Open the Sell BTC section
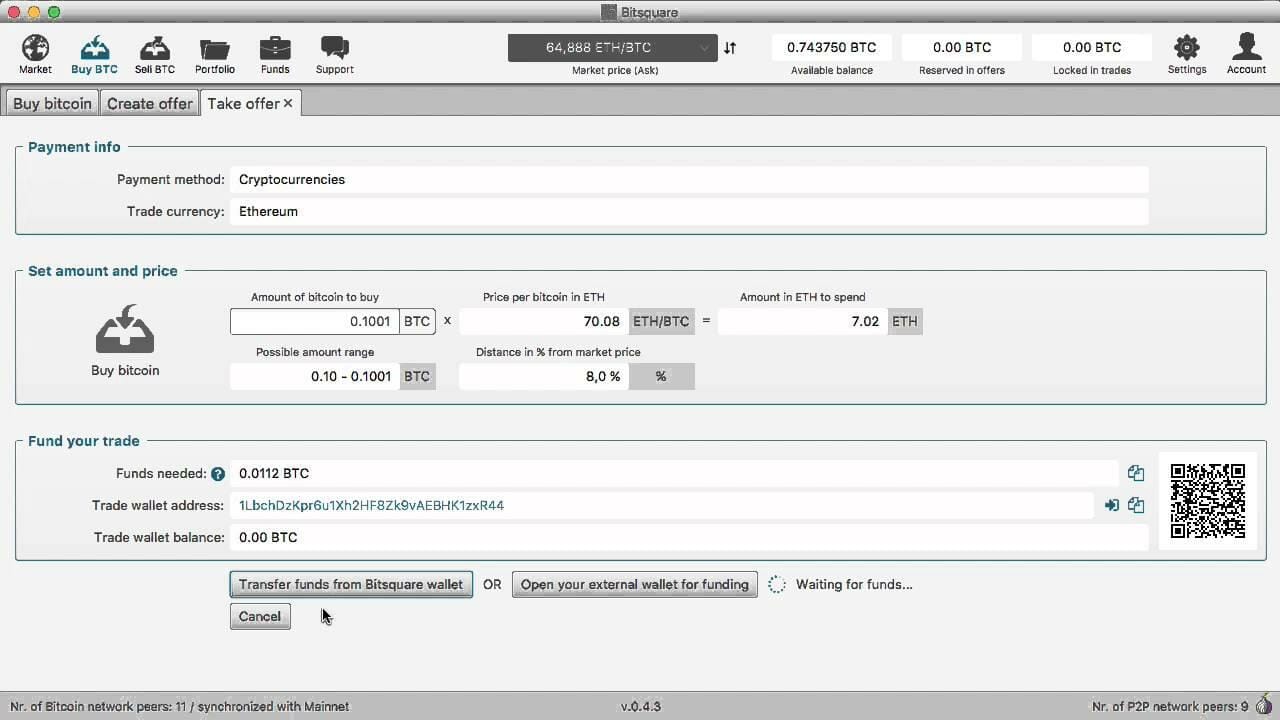 coord(155,55)
